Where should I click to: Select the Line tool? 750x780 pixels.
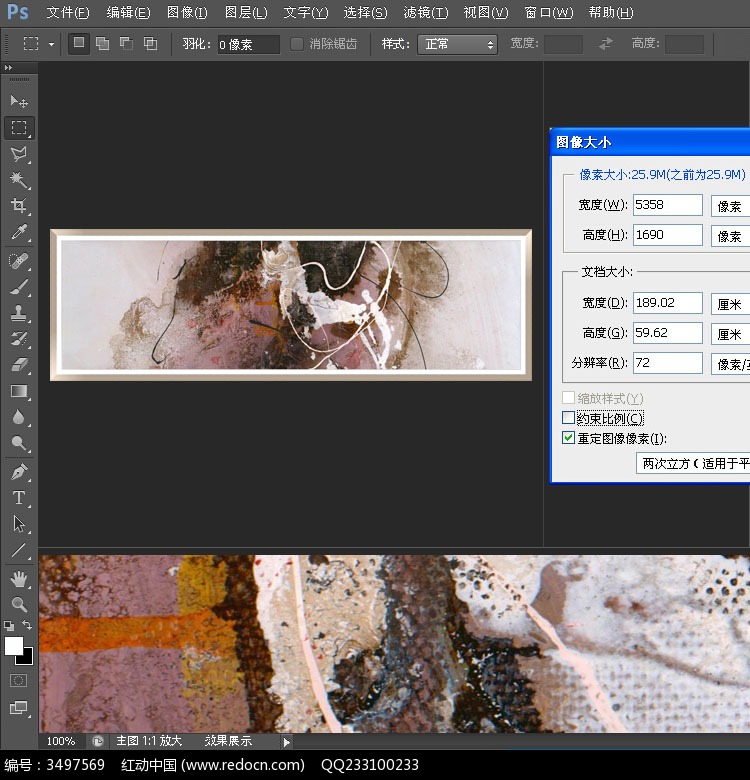pyautogui.click(x=19, y=550)
